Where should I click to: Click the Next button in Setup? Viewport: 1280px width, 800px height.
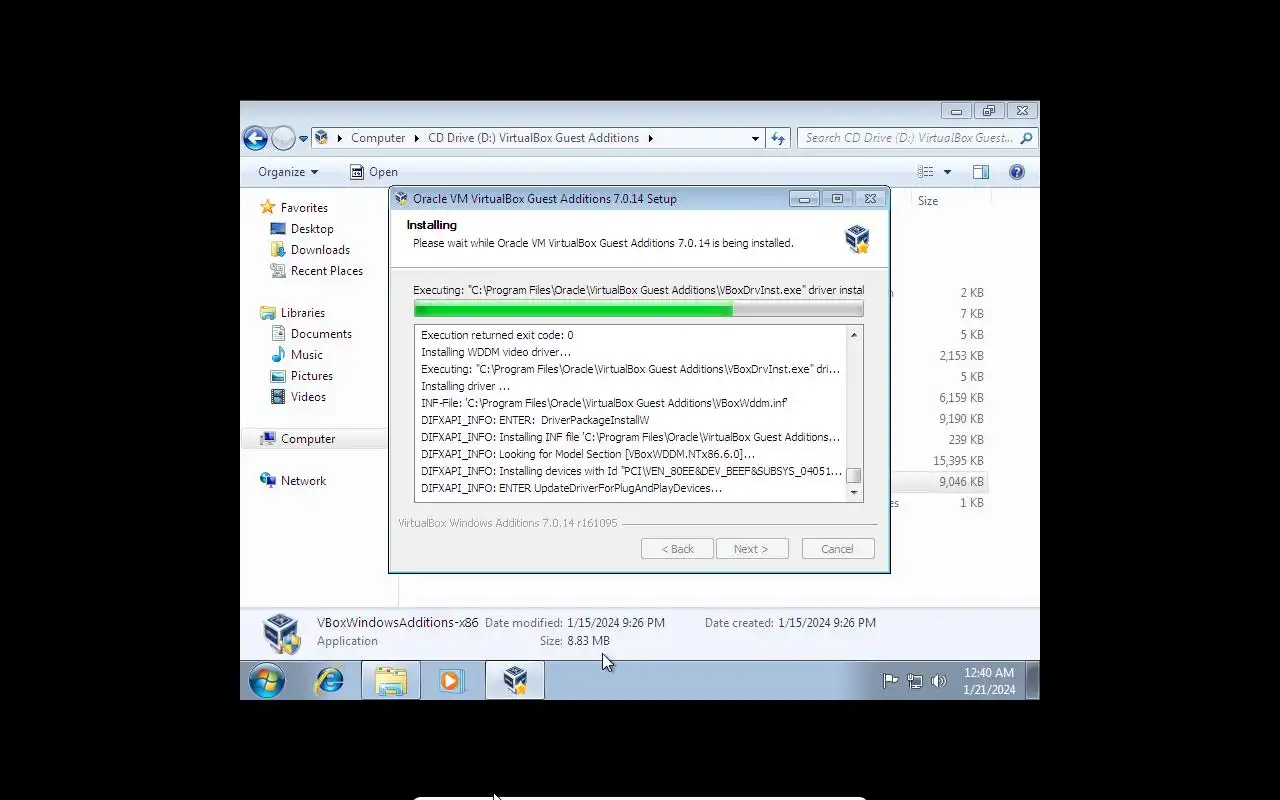click(752, 549)
